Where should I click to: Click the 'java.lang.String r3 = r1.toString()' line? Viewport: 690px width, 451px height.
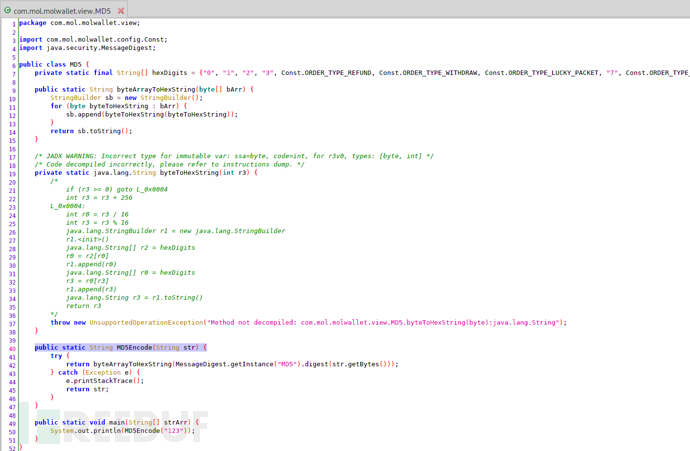click(x=134, y=297)
